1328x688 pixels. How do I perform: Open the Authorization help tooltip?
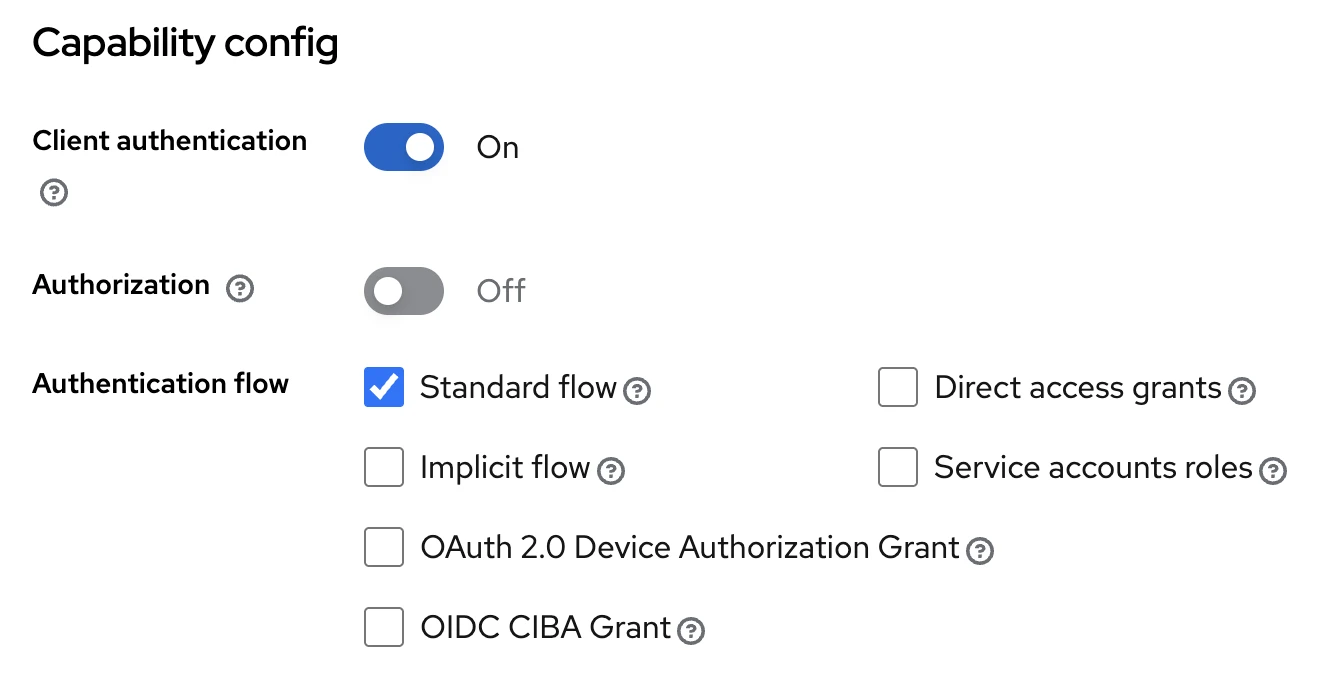(239, 288)
